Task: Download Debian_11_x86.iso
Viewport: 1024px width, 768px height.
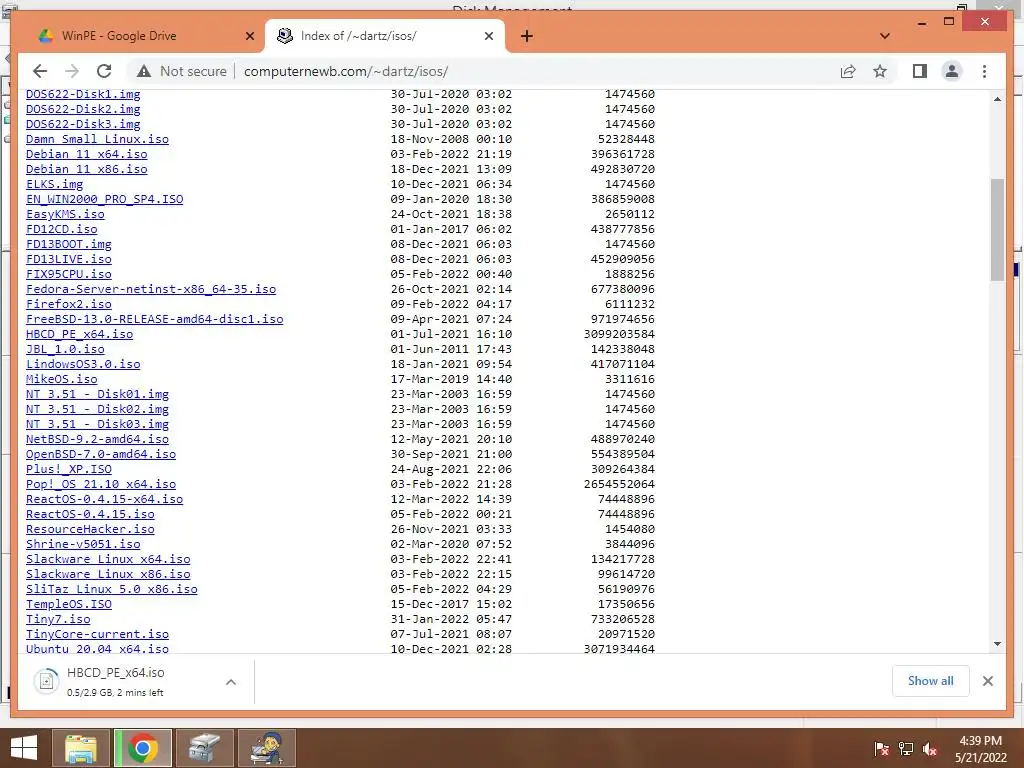Action: tap(87, 169)
